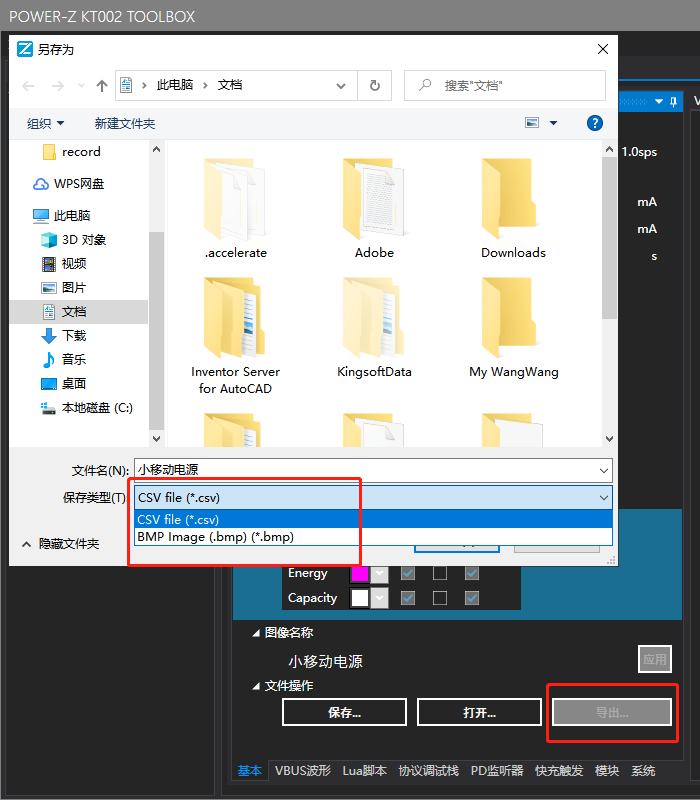700x800 pixels.
Task: Select 此电脑 in the navigation pane
Action: click(x=62, y=216)
